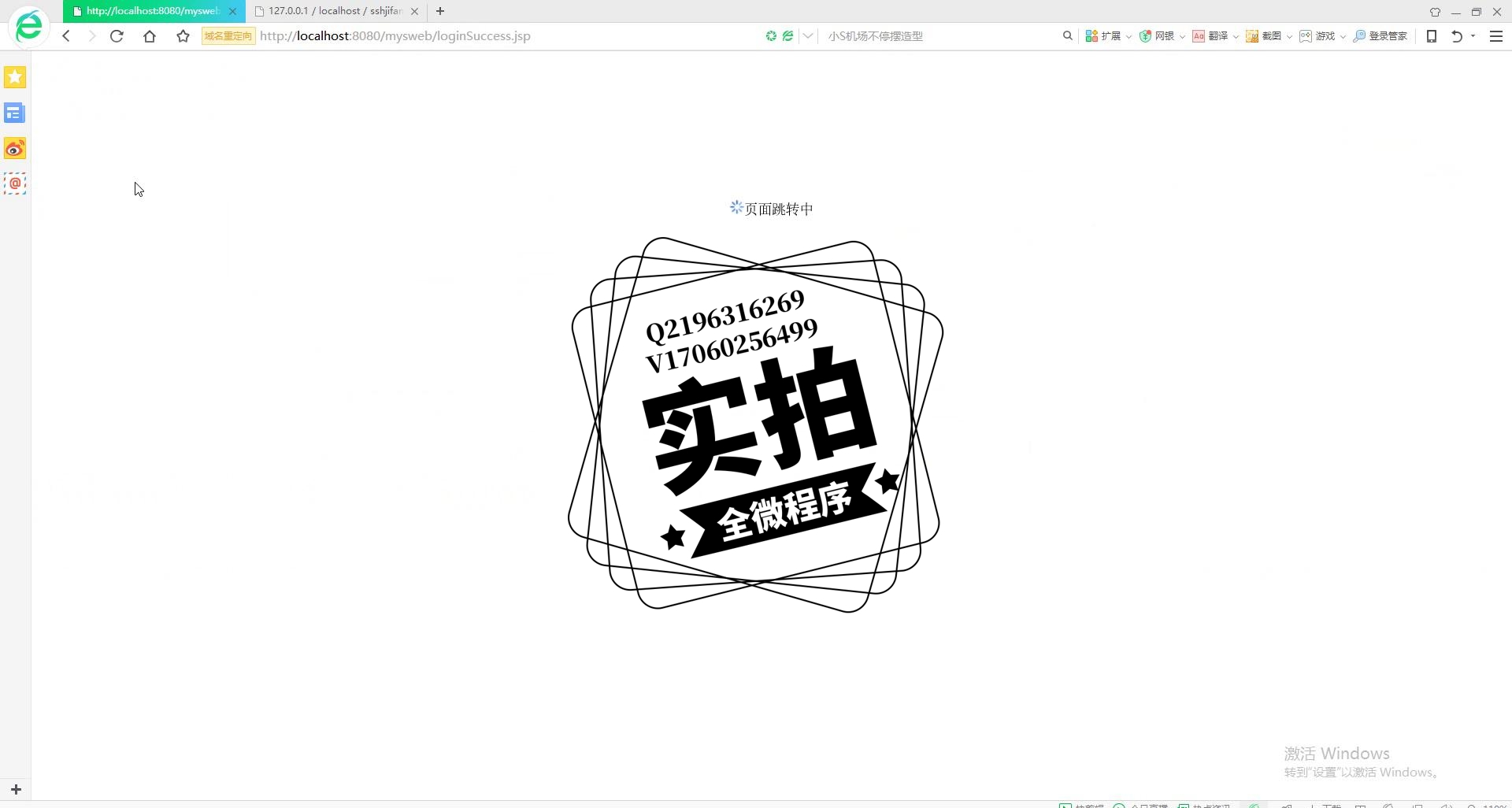Viewport: 1512px width, 808px height.
Task: Open the browser home page
Action: tap(150, 36)
